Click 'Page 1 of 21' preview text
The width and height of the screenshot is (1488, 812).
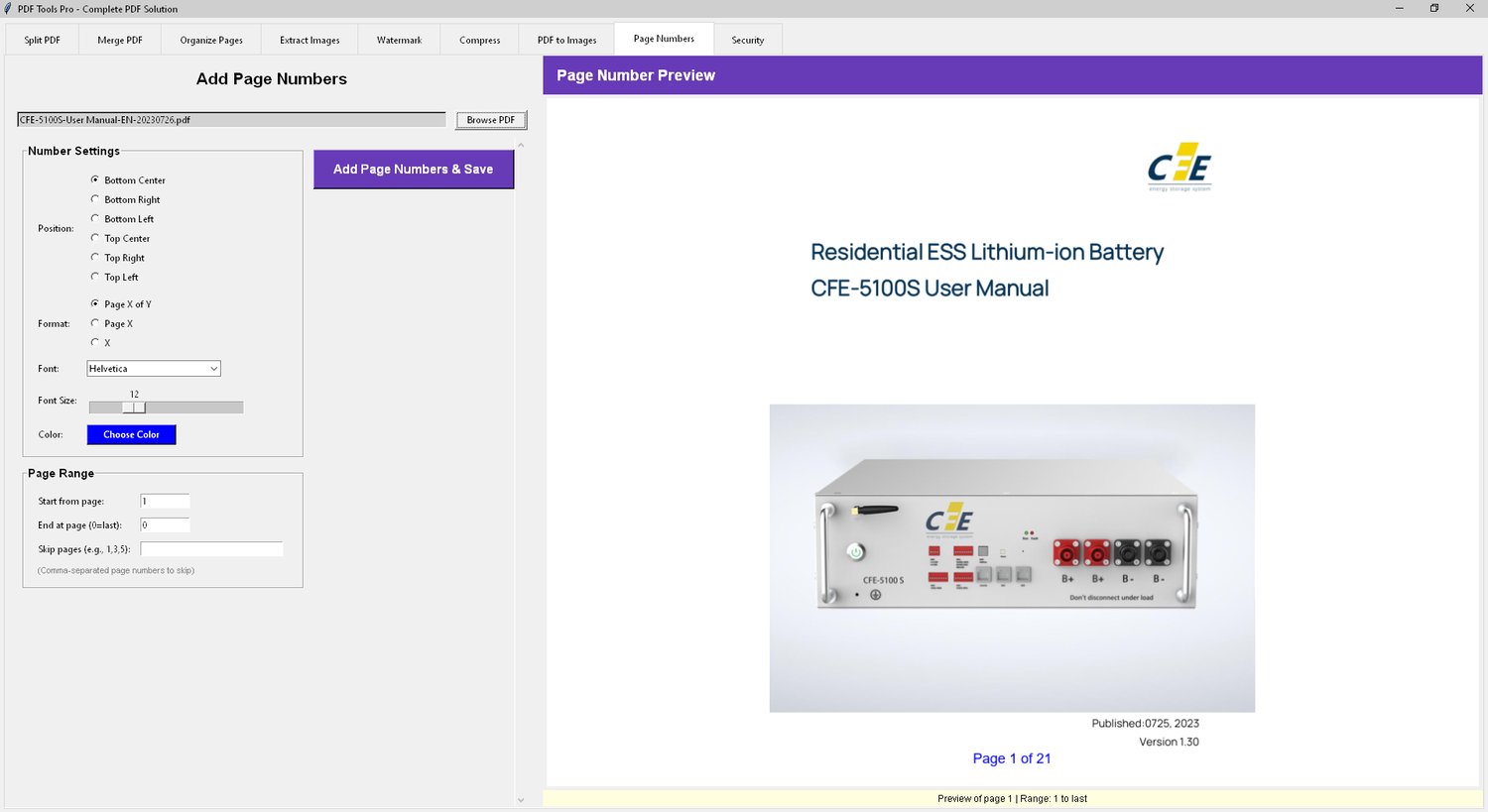pyautogui.click(x=1012, y=758)
